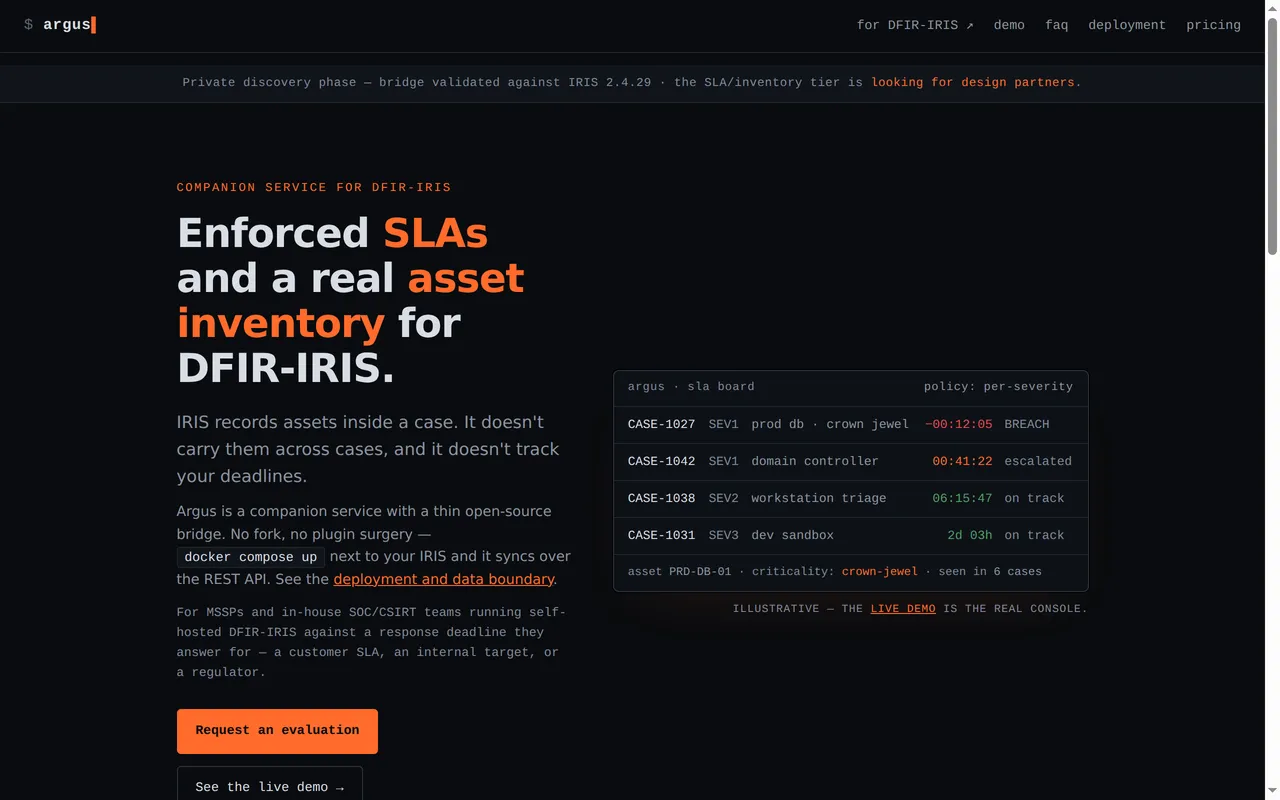Click the 'dev sandbox' description
The image size is (1280, 800).
pos(792,535)
